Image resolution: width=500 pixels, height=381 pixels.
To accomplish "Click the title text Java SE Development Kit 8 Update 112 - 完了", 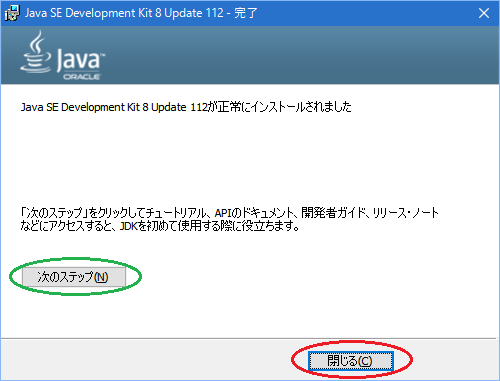I will click(x=141, y=13).
